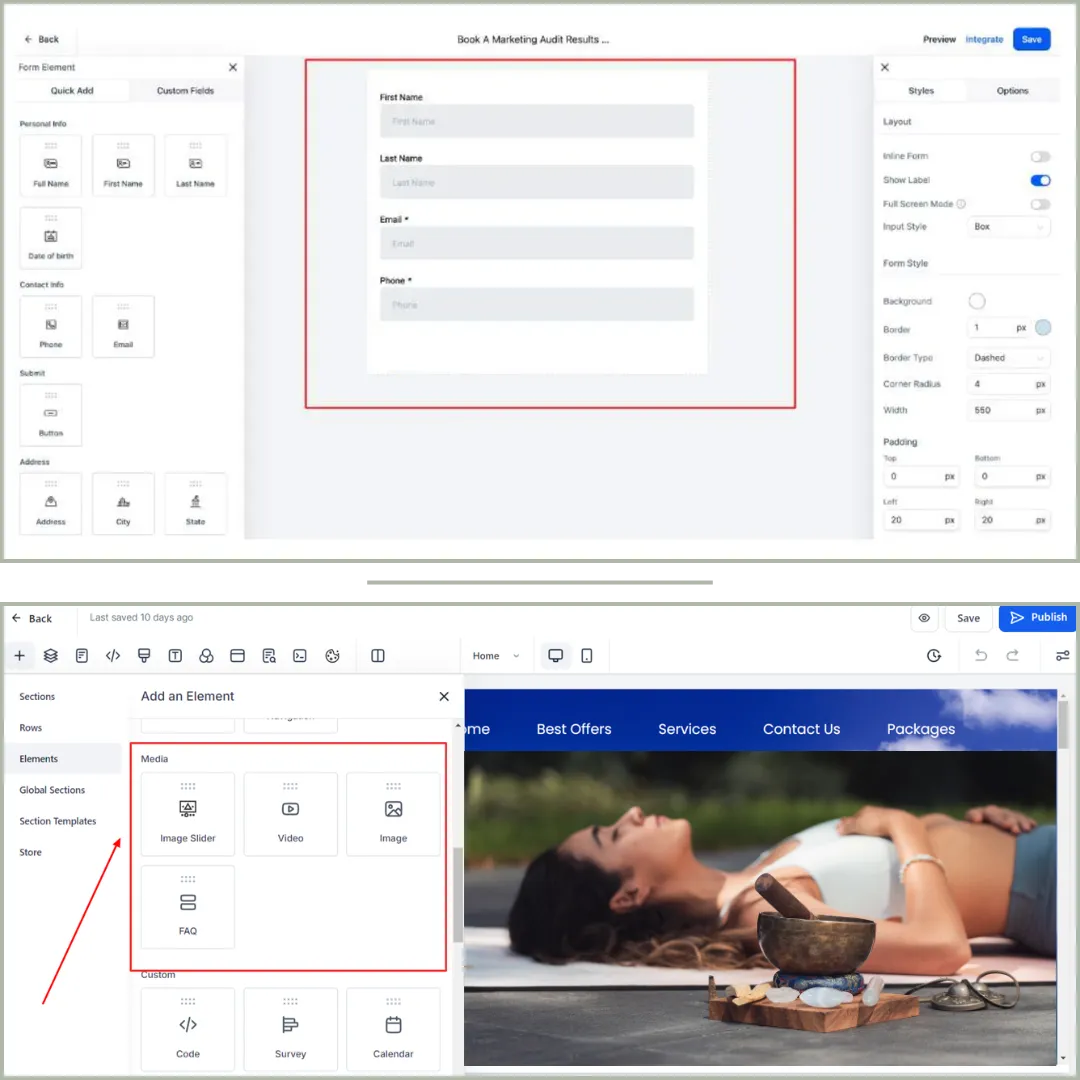
Task: Click the plus add-element toolbar icon
Action: pos(20,656)
